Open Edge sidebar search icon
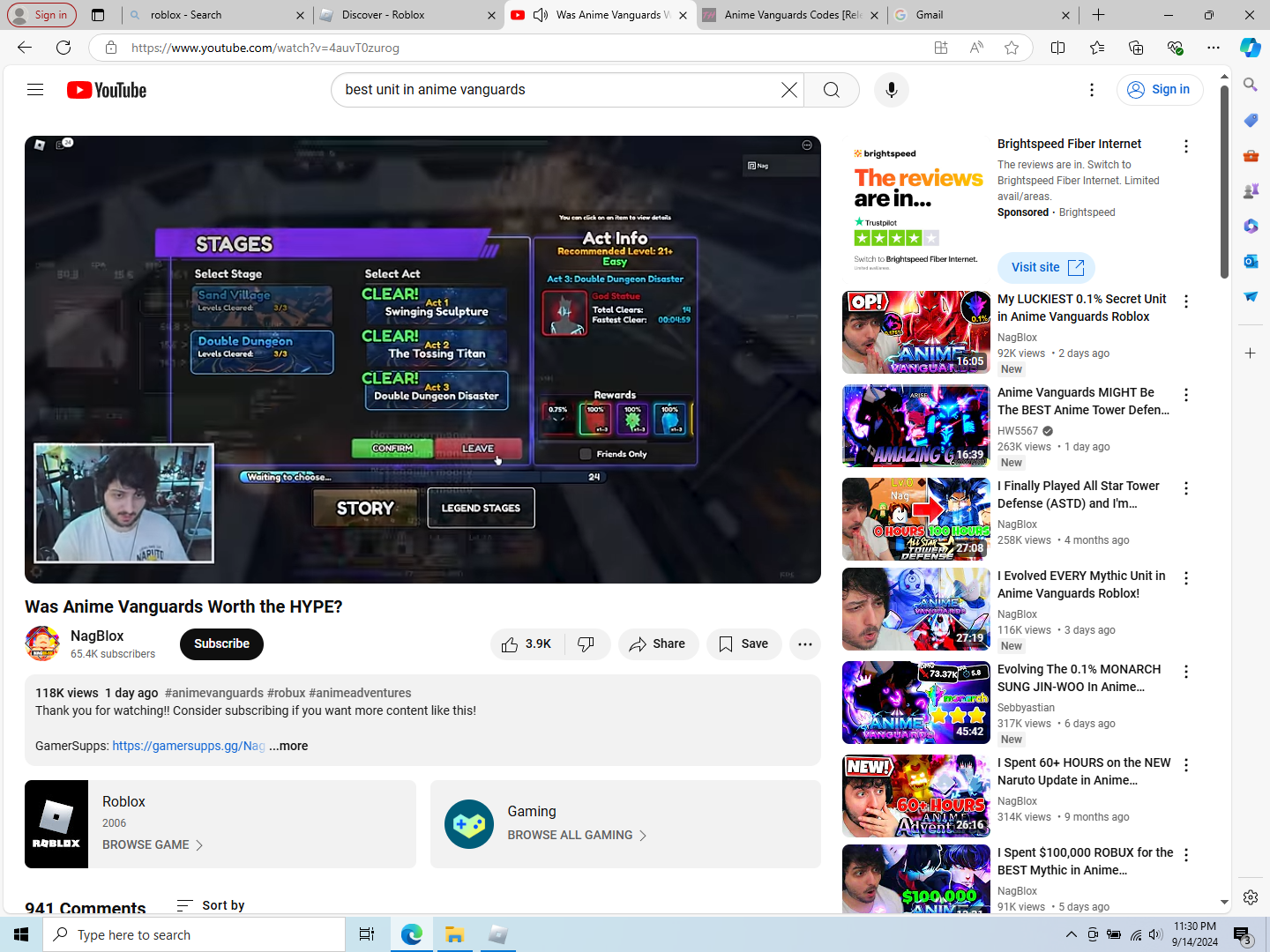 [1251, 85]
